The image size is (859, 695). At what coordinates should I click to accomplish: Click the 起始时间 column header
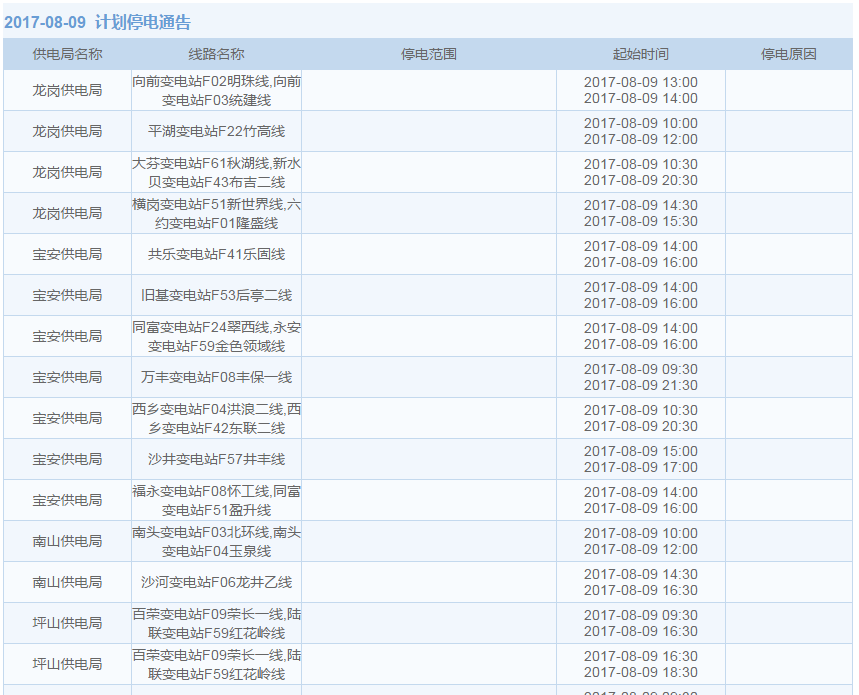[640, 54]
